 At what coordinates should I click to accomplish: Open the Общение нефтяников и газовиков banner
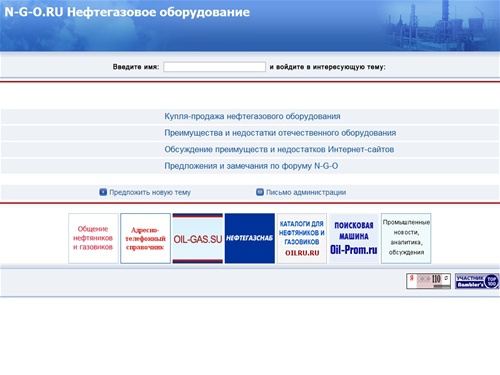pos(93,238)
